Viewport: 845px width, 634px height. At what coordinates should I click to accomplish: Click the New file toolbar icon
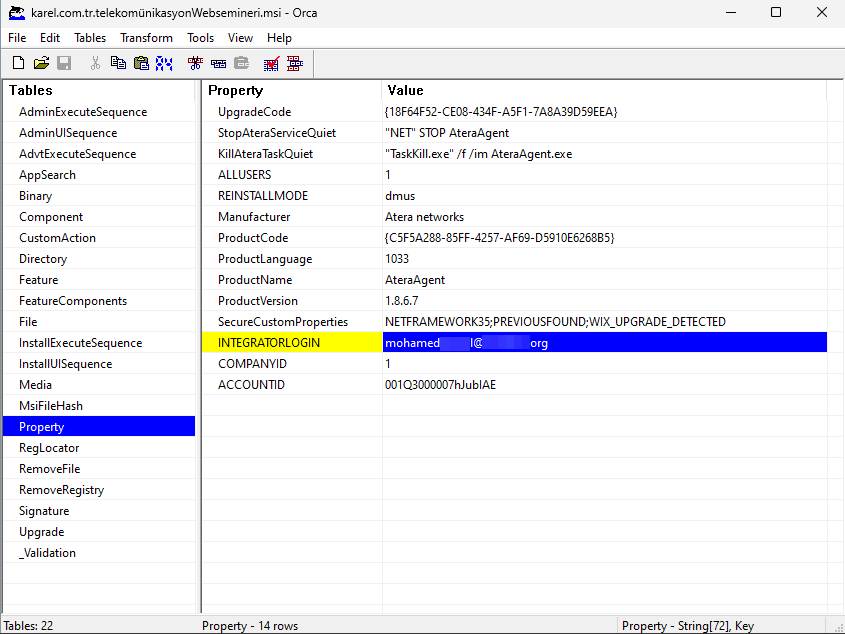[18, 63]
